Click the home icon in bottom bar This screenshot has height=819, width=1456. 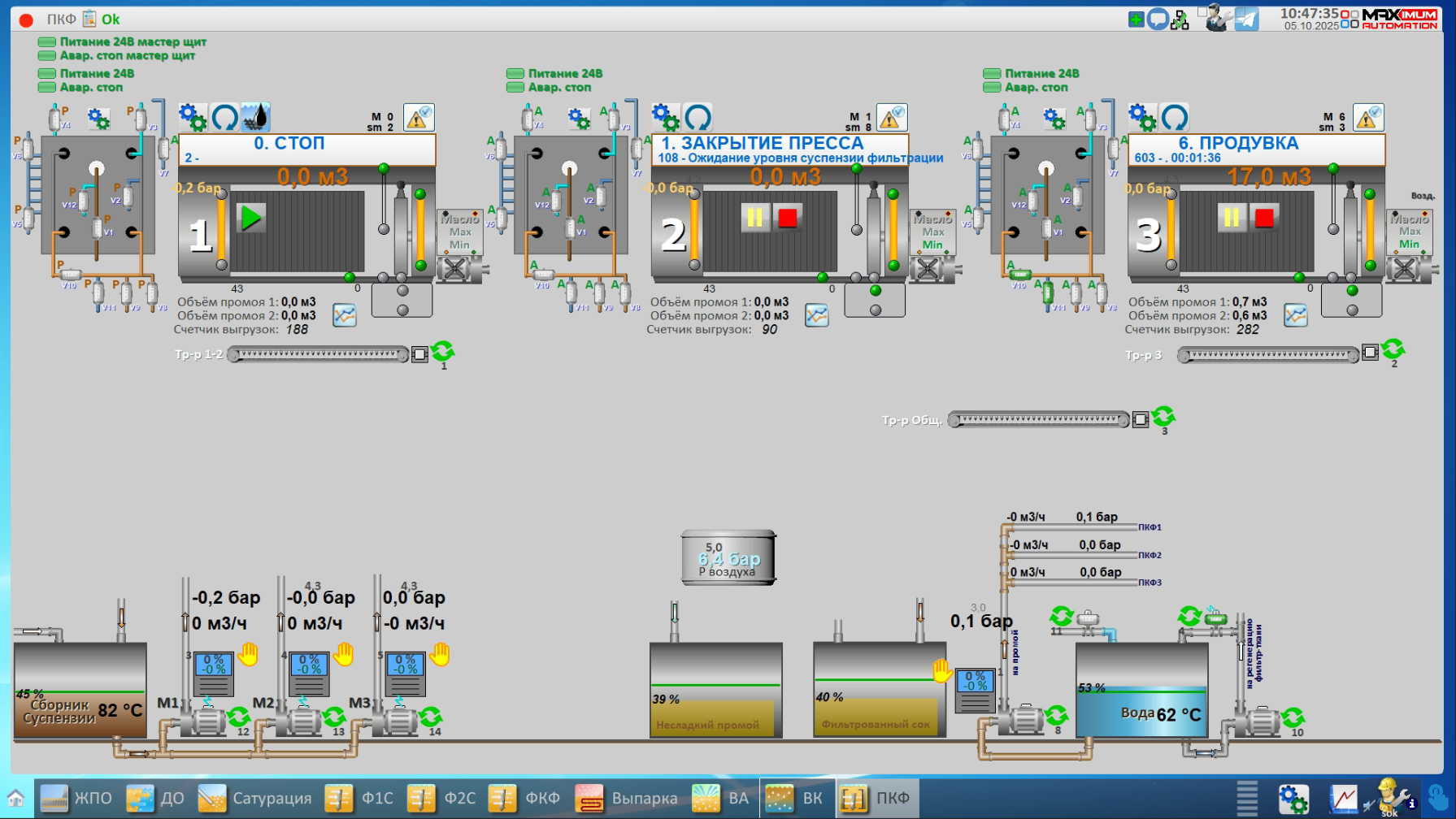[15, 798]
